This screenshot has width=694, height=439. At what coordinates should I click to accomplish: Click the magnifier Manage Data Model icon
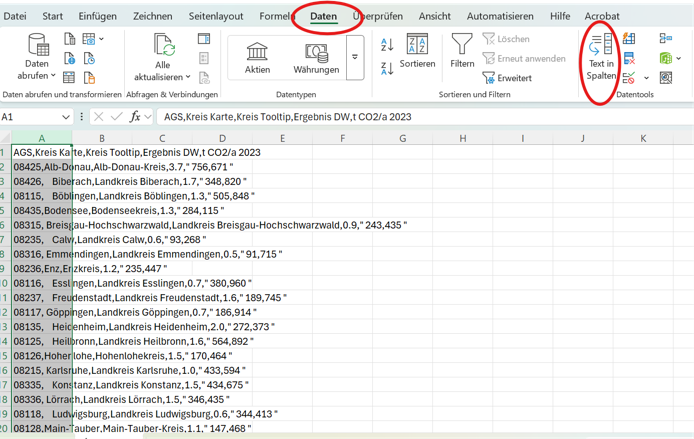(666, 78)
